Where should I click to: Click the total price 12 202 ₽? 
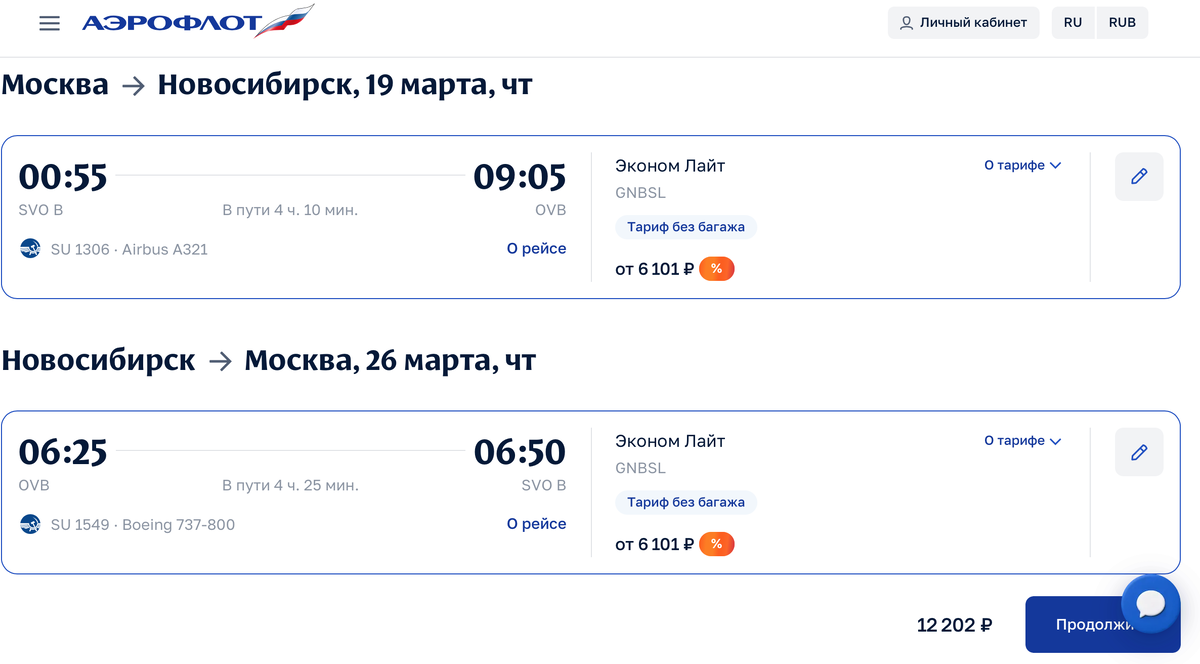pos(954,625)
